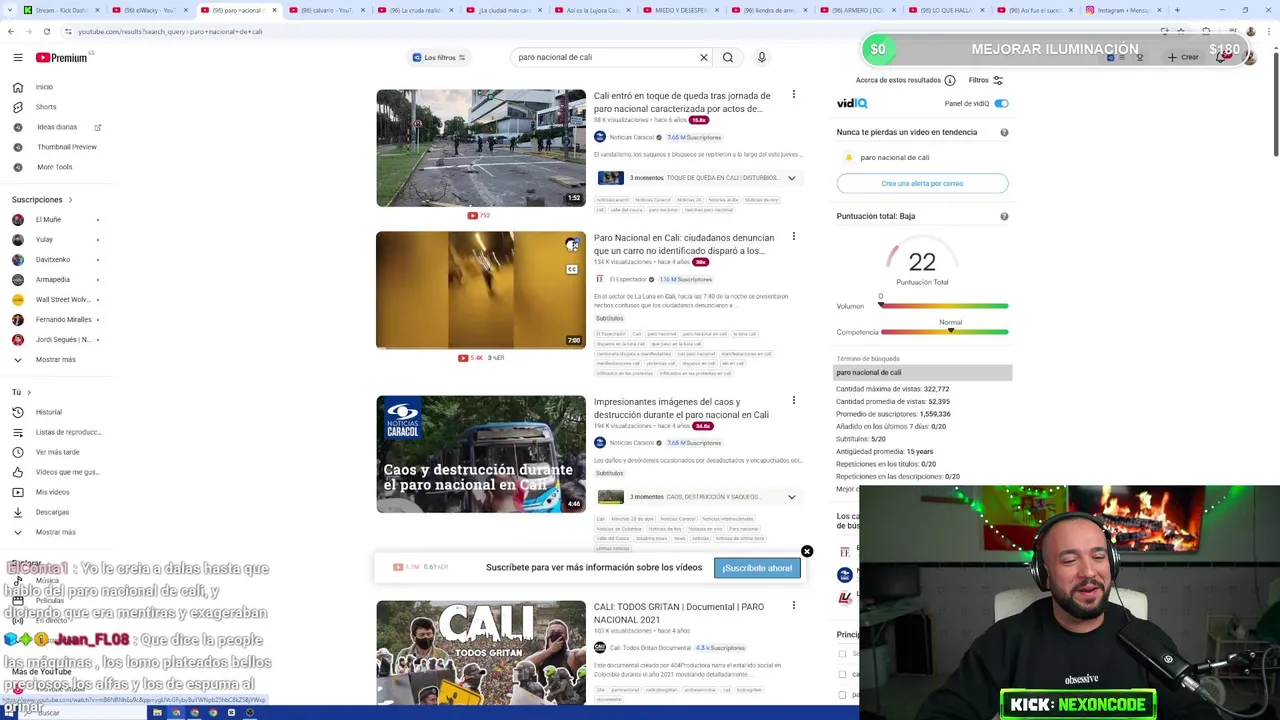Screen dimensions: 1280x720
Task: Open a new browser tab
Action: 1177,10
